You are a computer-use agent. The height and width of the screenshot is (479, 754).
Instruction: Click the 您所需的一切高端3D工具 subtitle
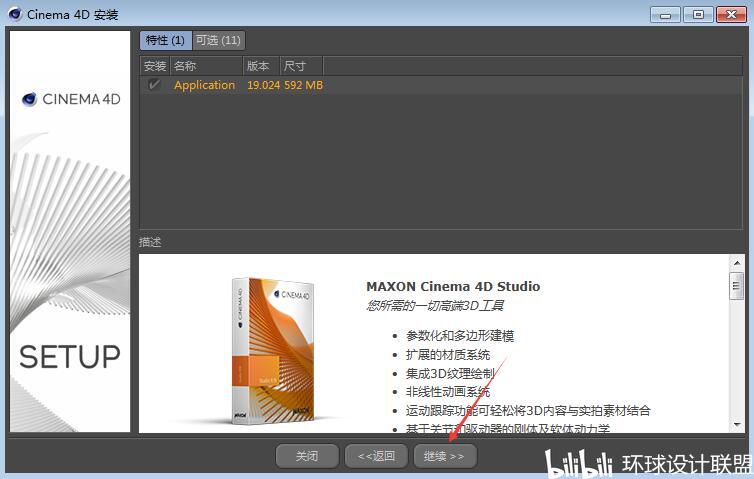coord(435,306)
